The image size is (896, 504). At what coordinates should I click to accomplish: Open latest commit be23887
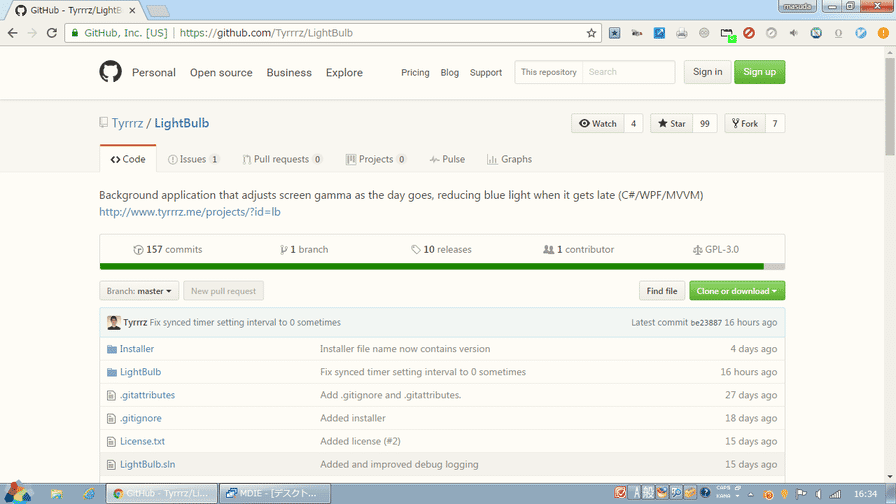tap(706, 323)
